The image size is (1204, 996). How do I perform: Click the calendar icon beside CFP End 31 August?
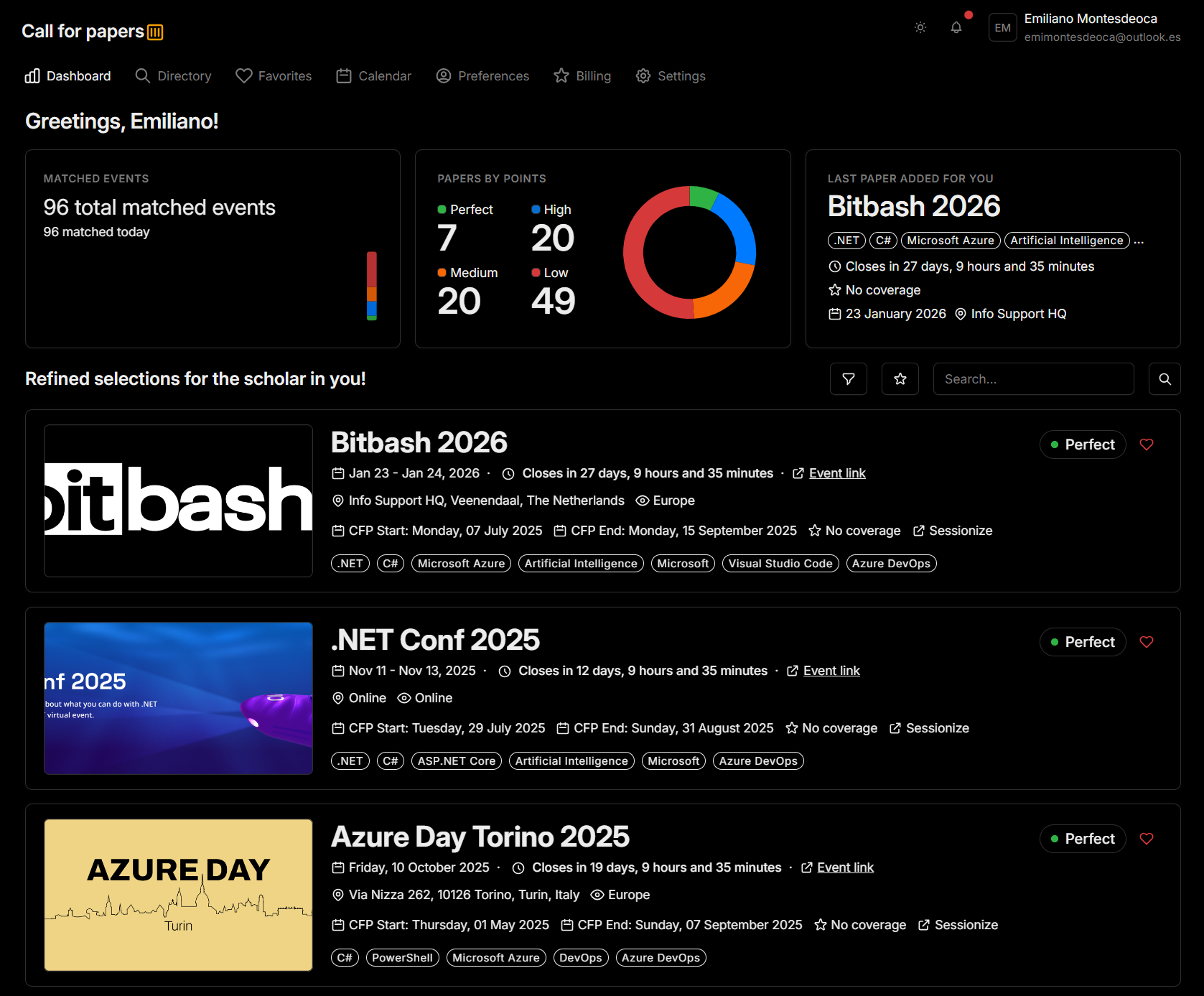[563, 728]
